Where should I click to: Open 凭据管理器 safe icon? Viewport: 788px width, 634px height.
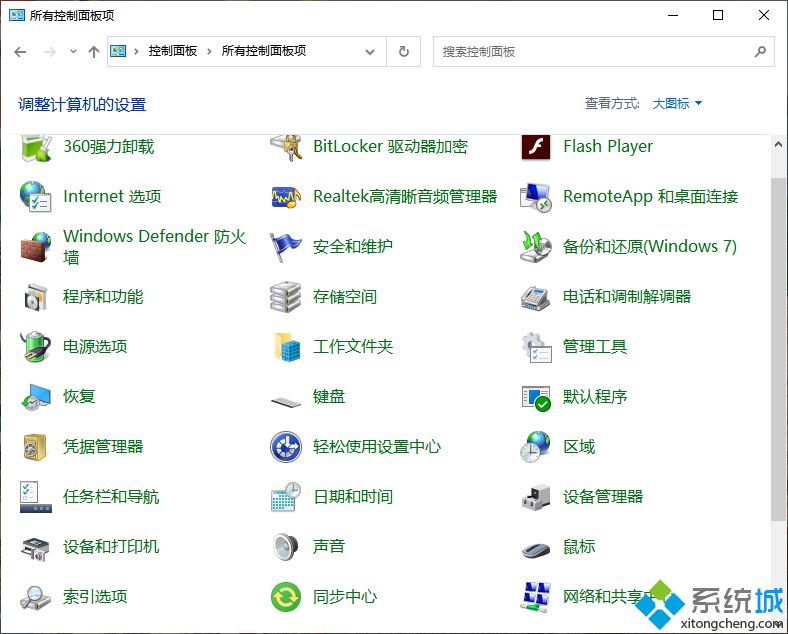point(35,447)
